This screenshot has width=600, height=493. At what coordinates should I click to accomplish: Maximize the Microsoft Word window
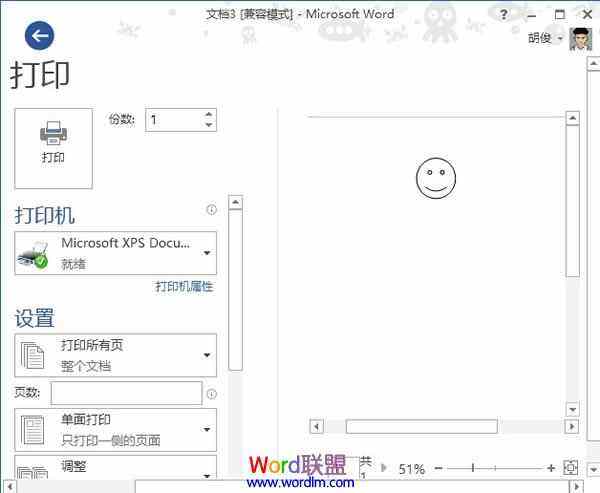coord(559,15)
